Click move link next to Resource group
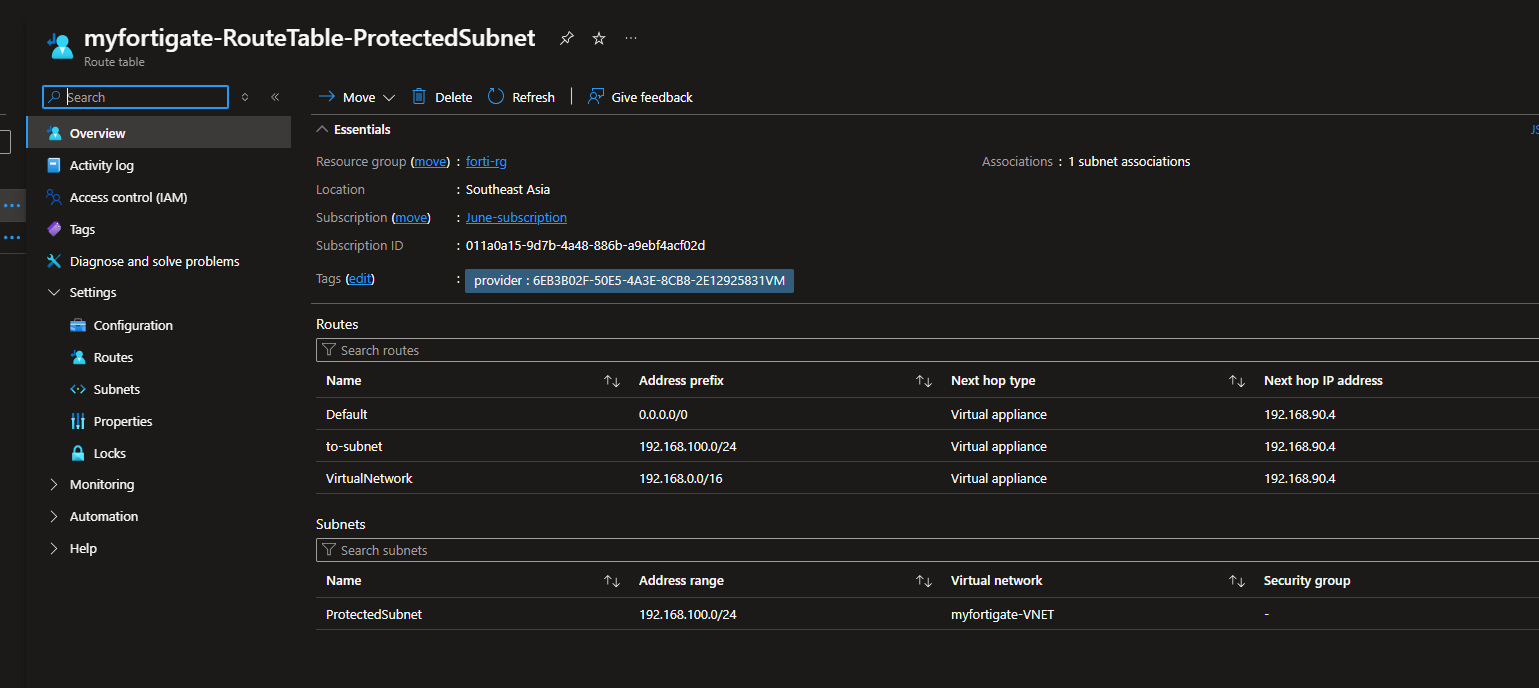This screenshot has height=688, width=1539. [430, 161]
